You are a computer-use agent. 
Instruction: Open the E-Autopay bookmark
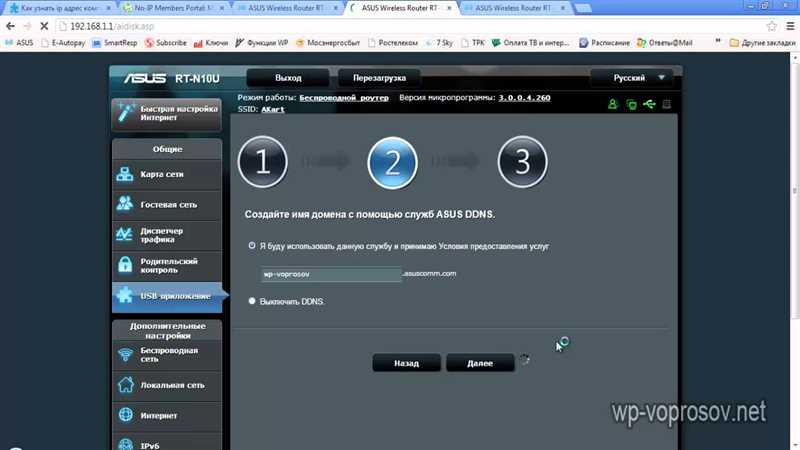pos(63,43)
